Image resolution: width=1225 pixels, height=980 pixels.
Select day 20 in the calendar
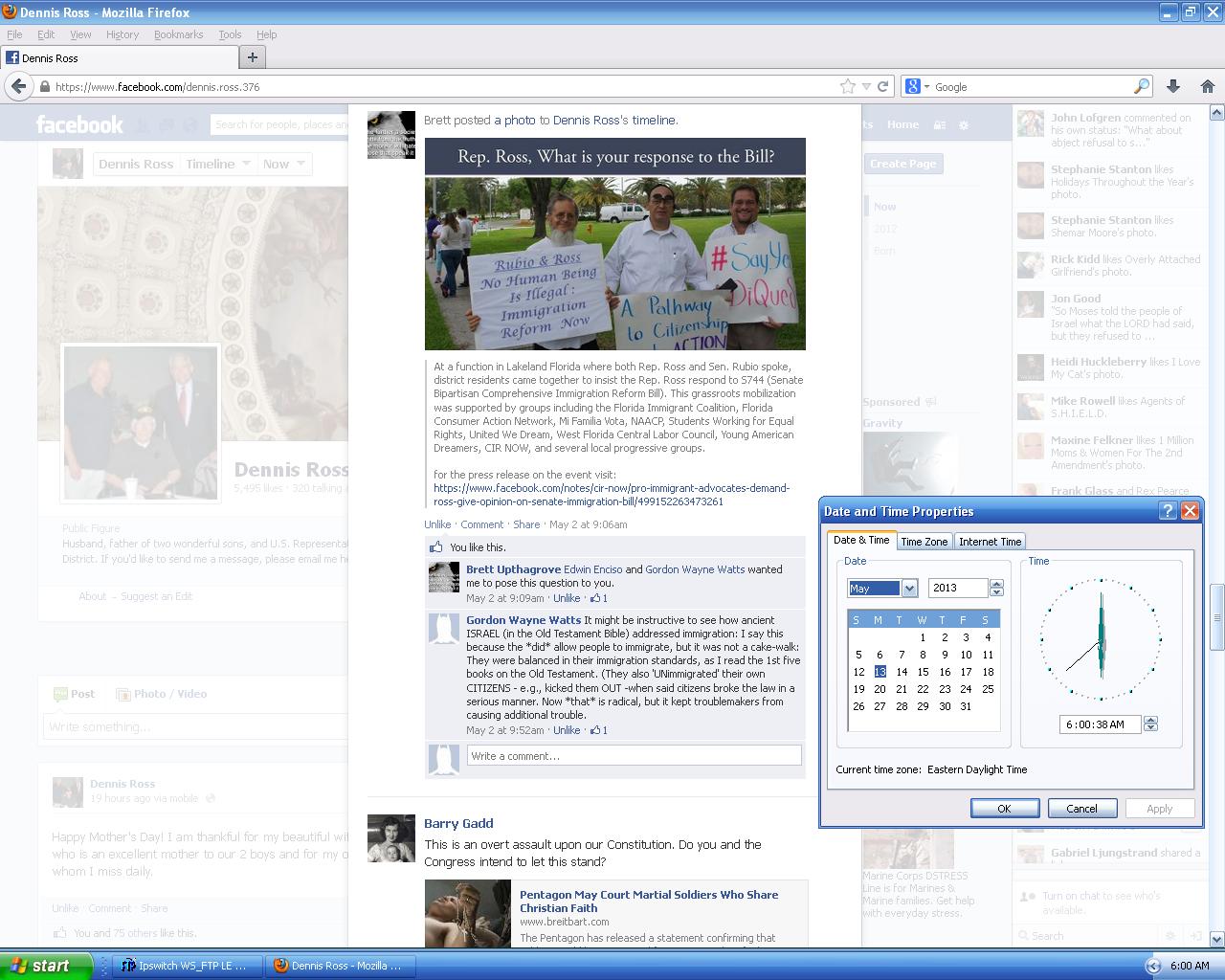(880, 688)
